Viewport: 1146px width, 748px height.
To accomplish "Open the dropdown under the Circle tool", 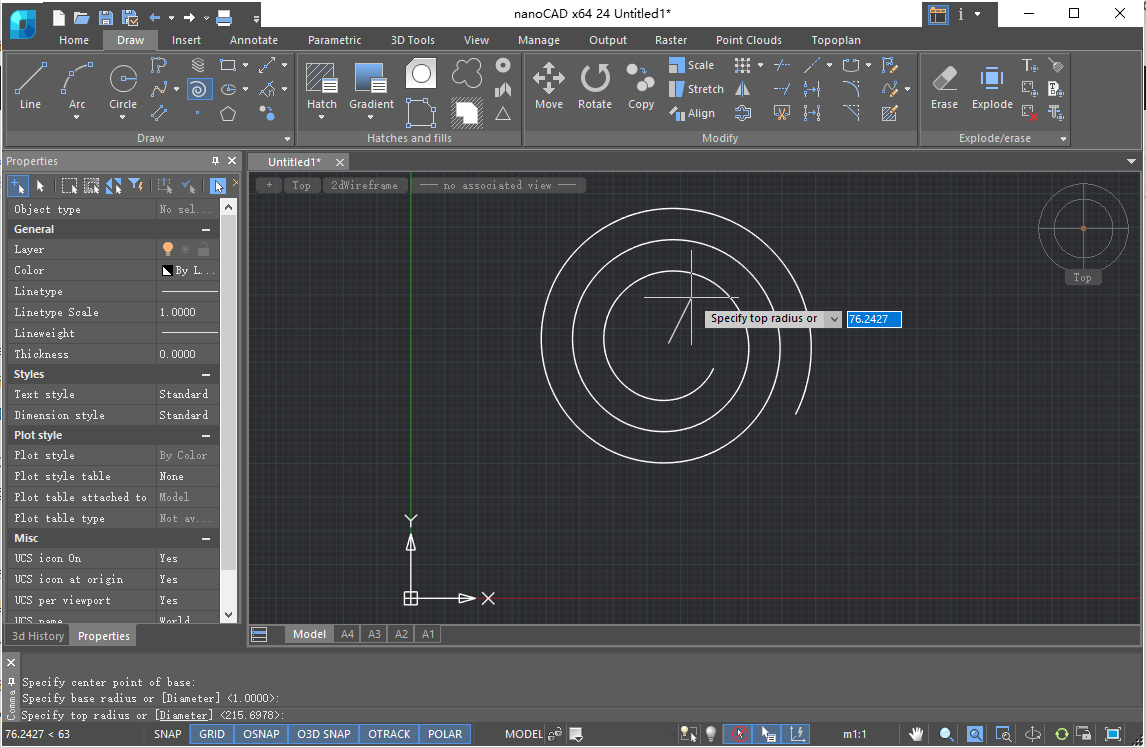I will (x=123, y=117).
